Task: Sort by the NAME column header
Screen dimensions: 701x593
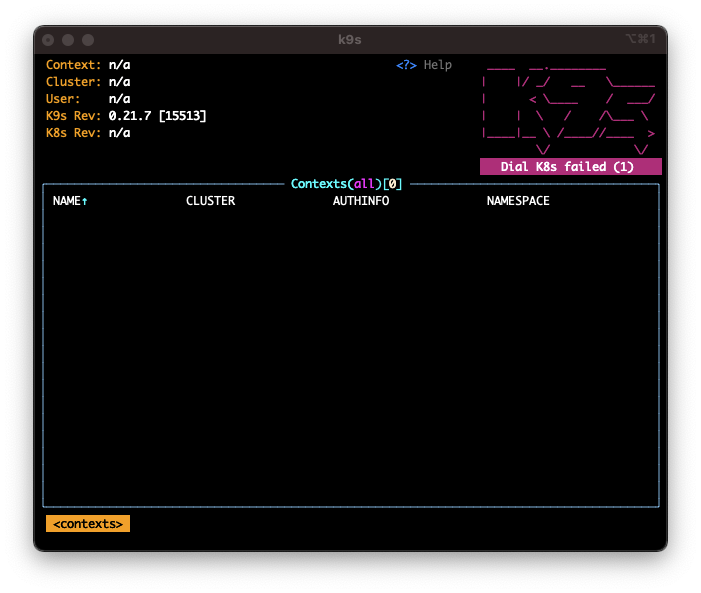Action: click(70, 201)
